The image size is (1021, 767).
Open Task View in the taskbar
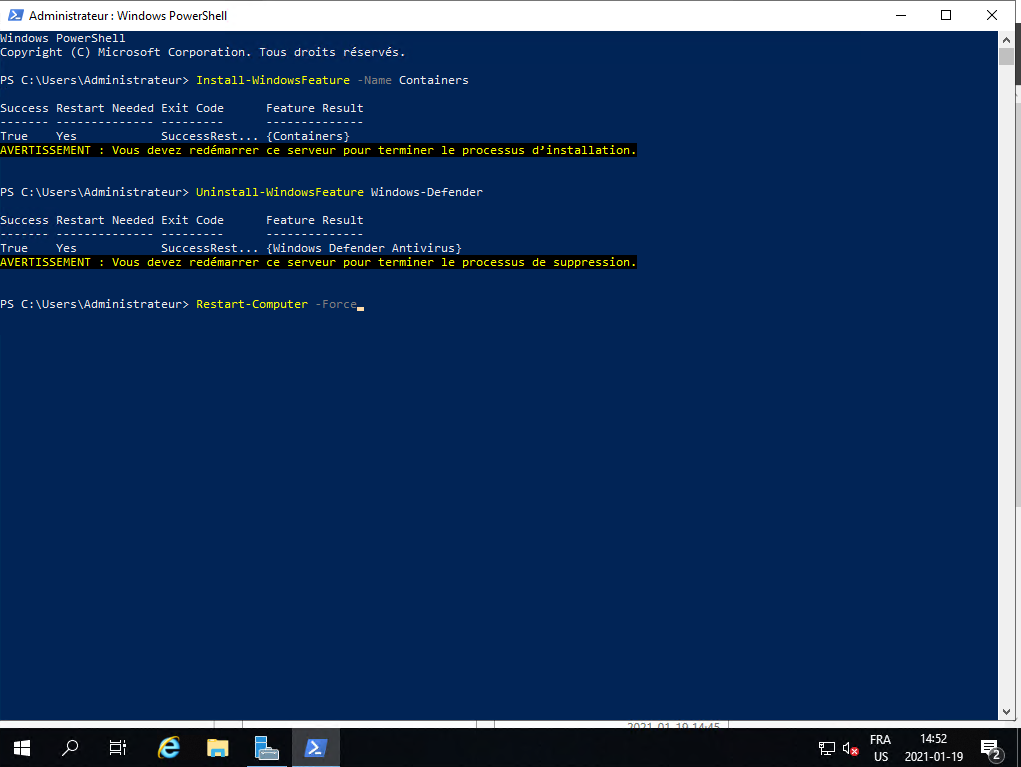click(x=118, y=748)
